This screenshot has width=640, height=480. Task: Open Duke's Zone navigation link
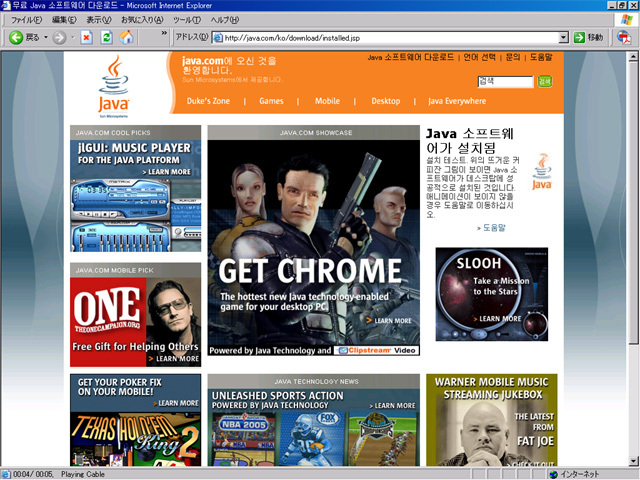pos(208,101)
